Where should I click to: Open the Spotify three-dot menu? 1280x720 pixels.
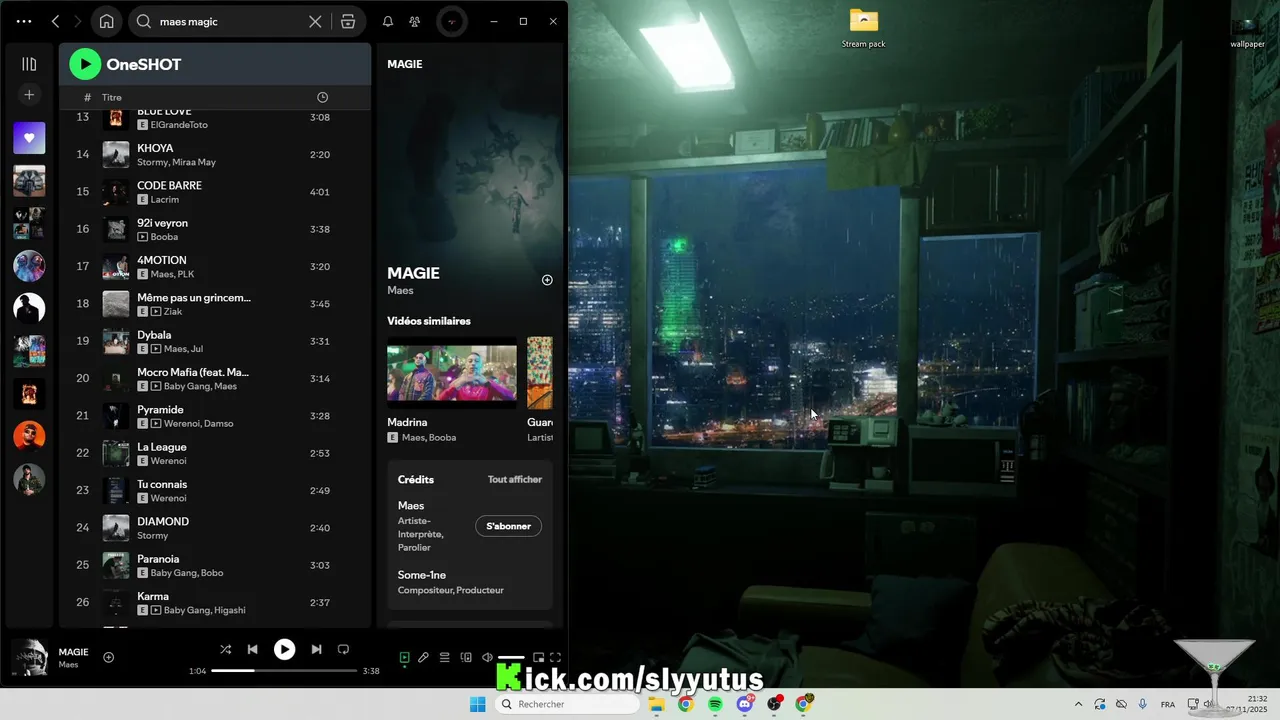coord(24,21)
